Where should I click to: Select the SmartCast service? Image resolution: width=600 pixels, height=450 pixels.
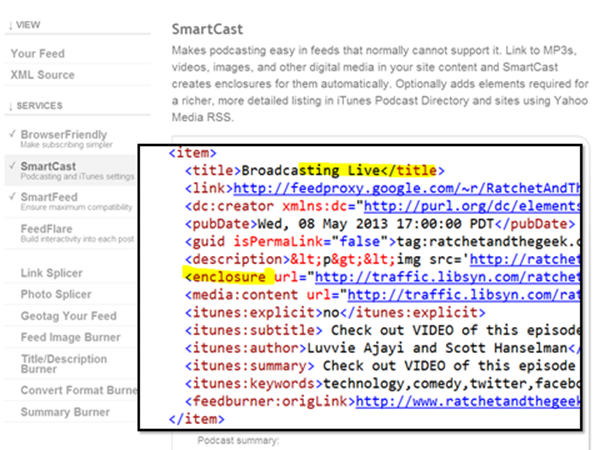tap(48, 166)
